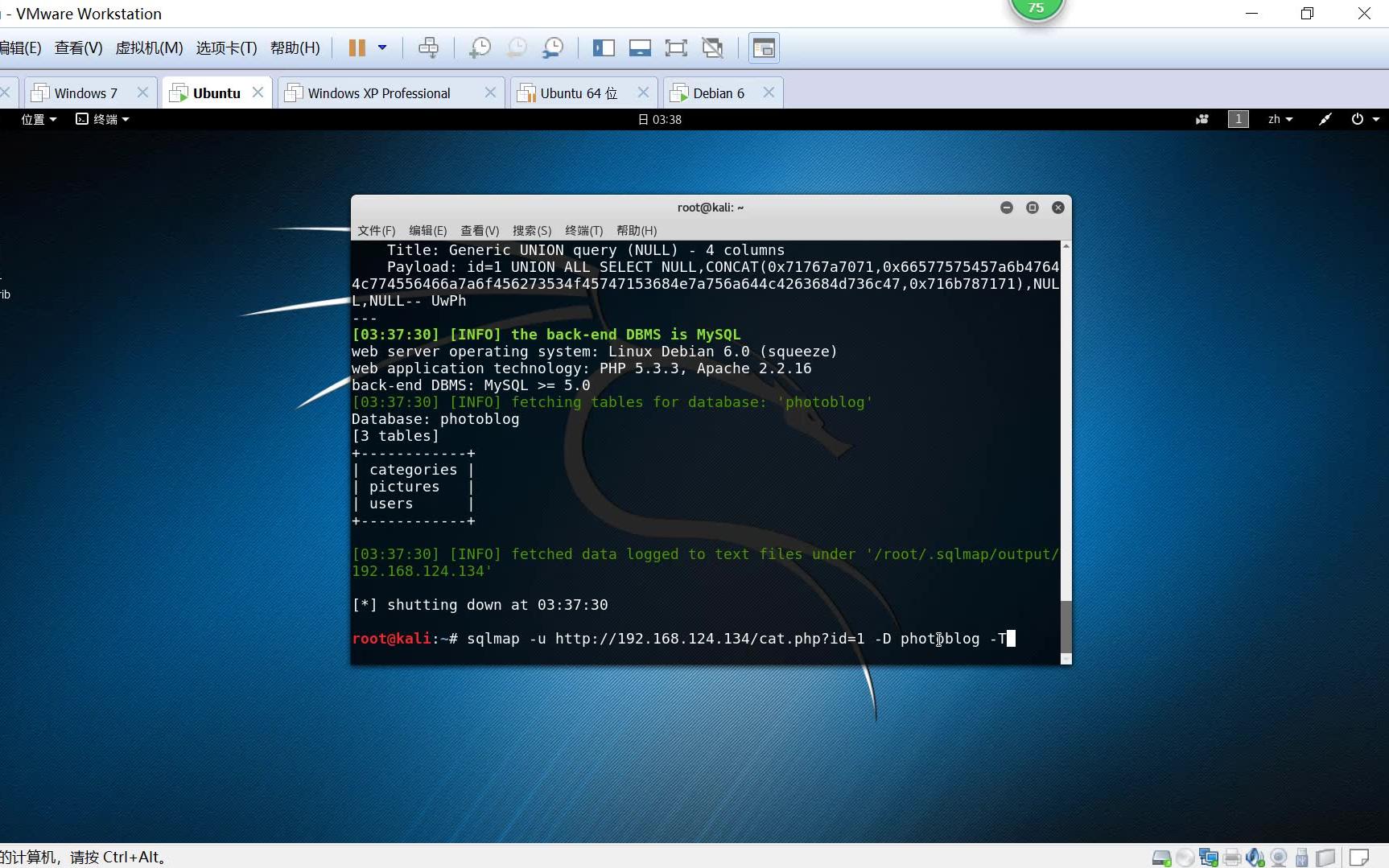
Task: Toggle the console view button
Action: [x=764, y=47]
